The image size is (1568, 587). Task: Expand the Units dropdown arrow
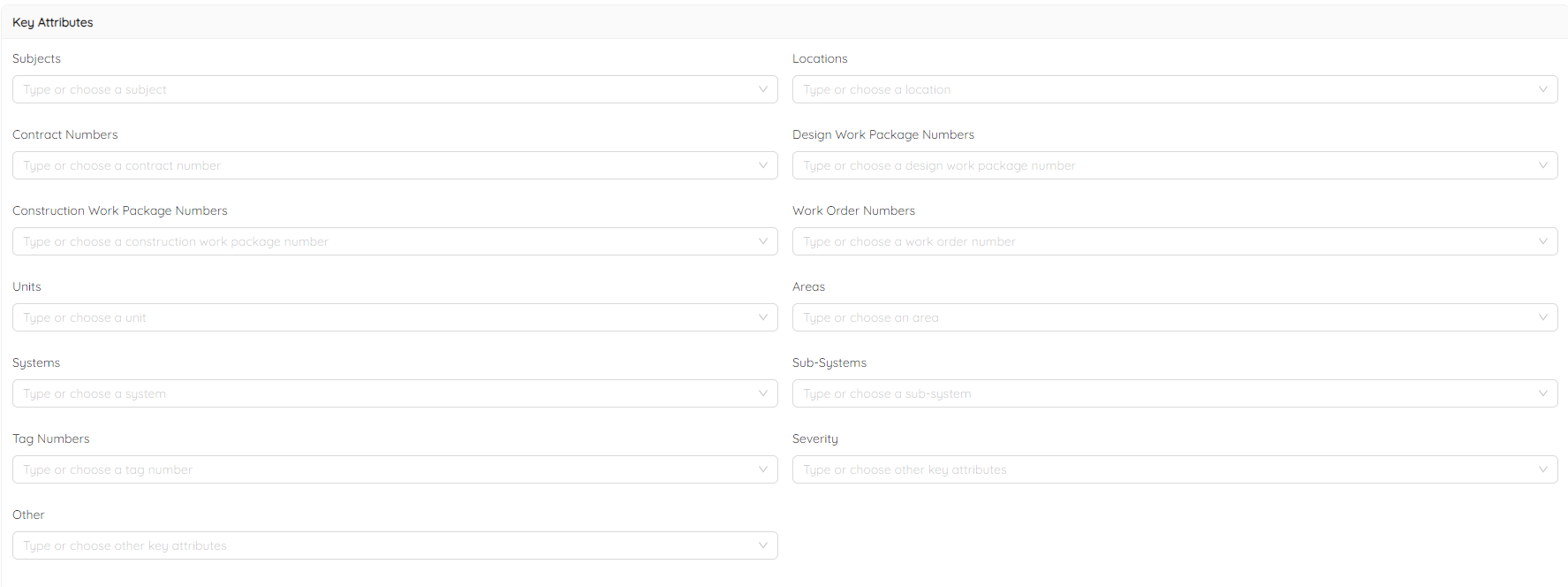(763, 317)
